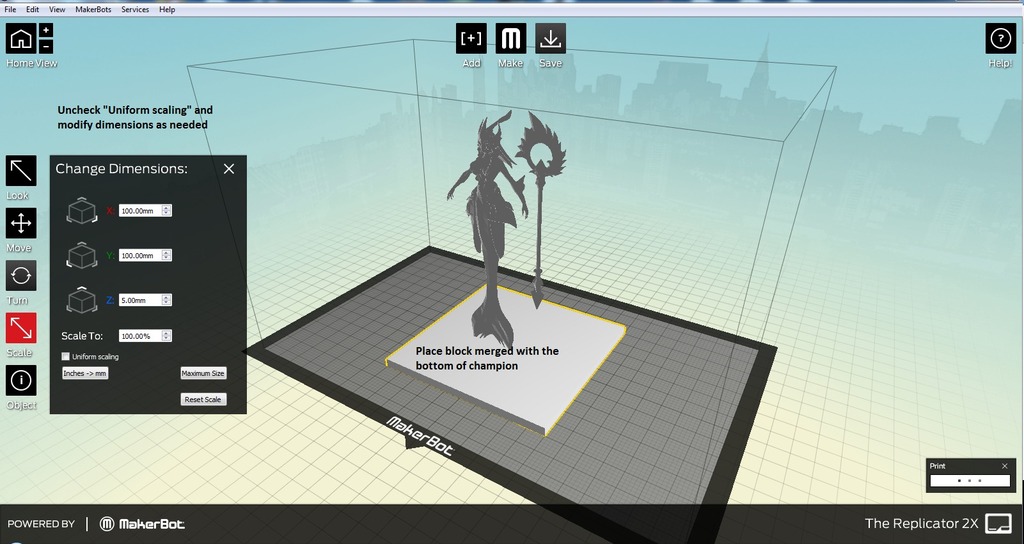Image resolution: width=1024 pixels, height=544 pixels.
Task: Adjust the X dimension spinner arrows
Action: (167, 210)
